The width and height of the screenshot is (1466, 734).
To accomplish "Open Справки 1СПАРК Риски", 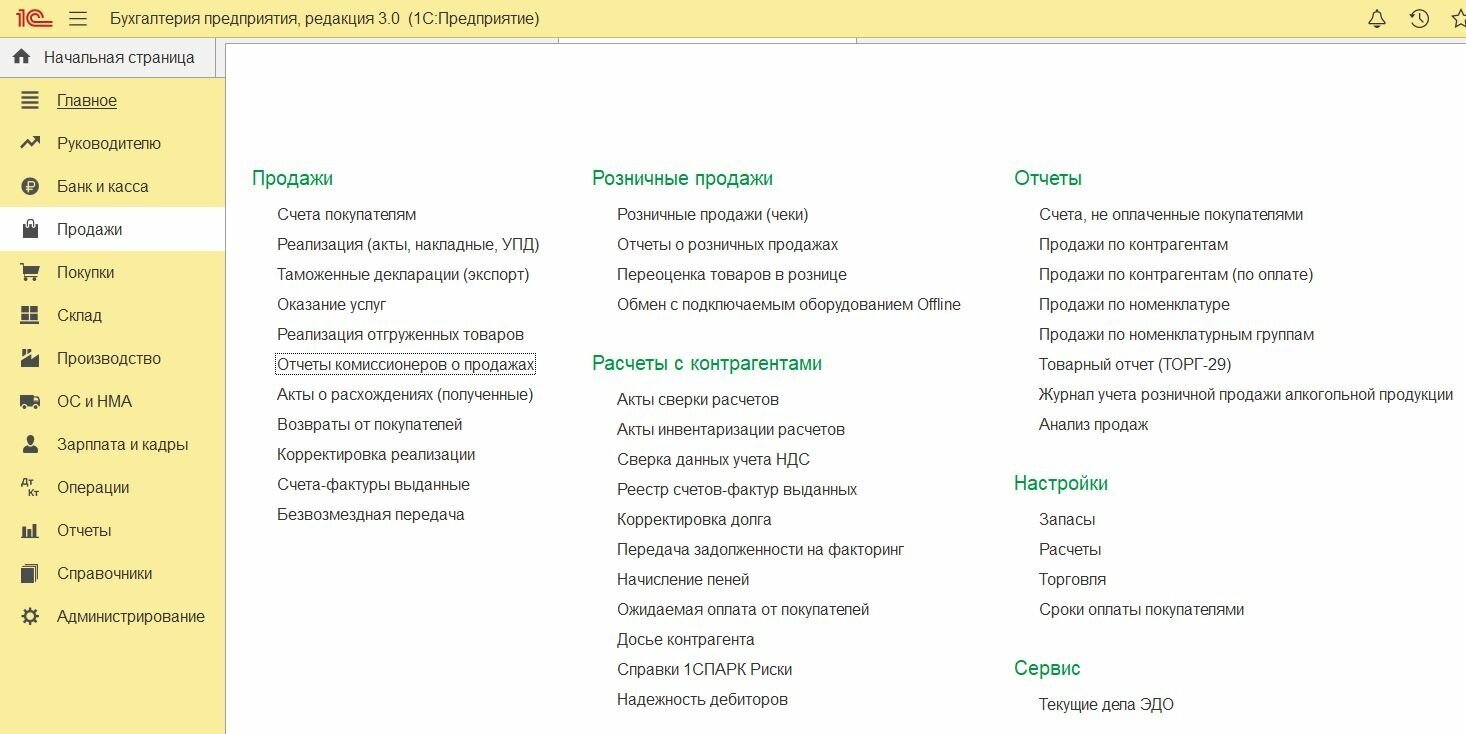I will coord(705,669).
